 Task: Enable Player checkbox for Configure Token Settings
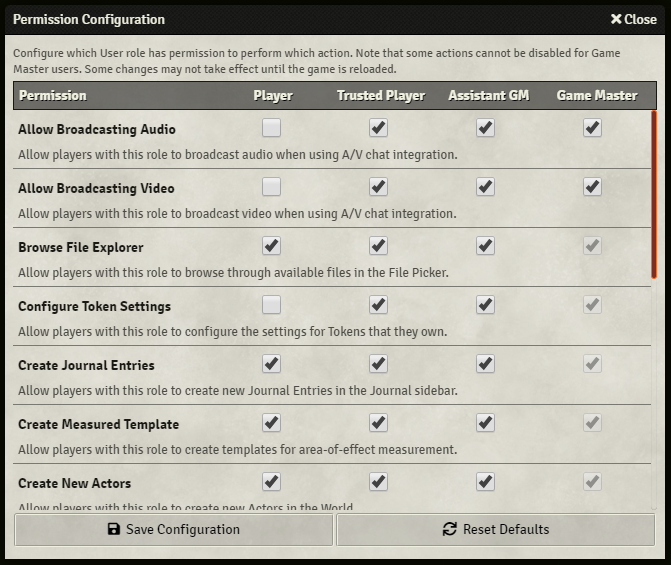click(x=271, y=305)
